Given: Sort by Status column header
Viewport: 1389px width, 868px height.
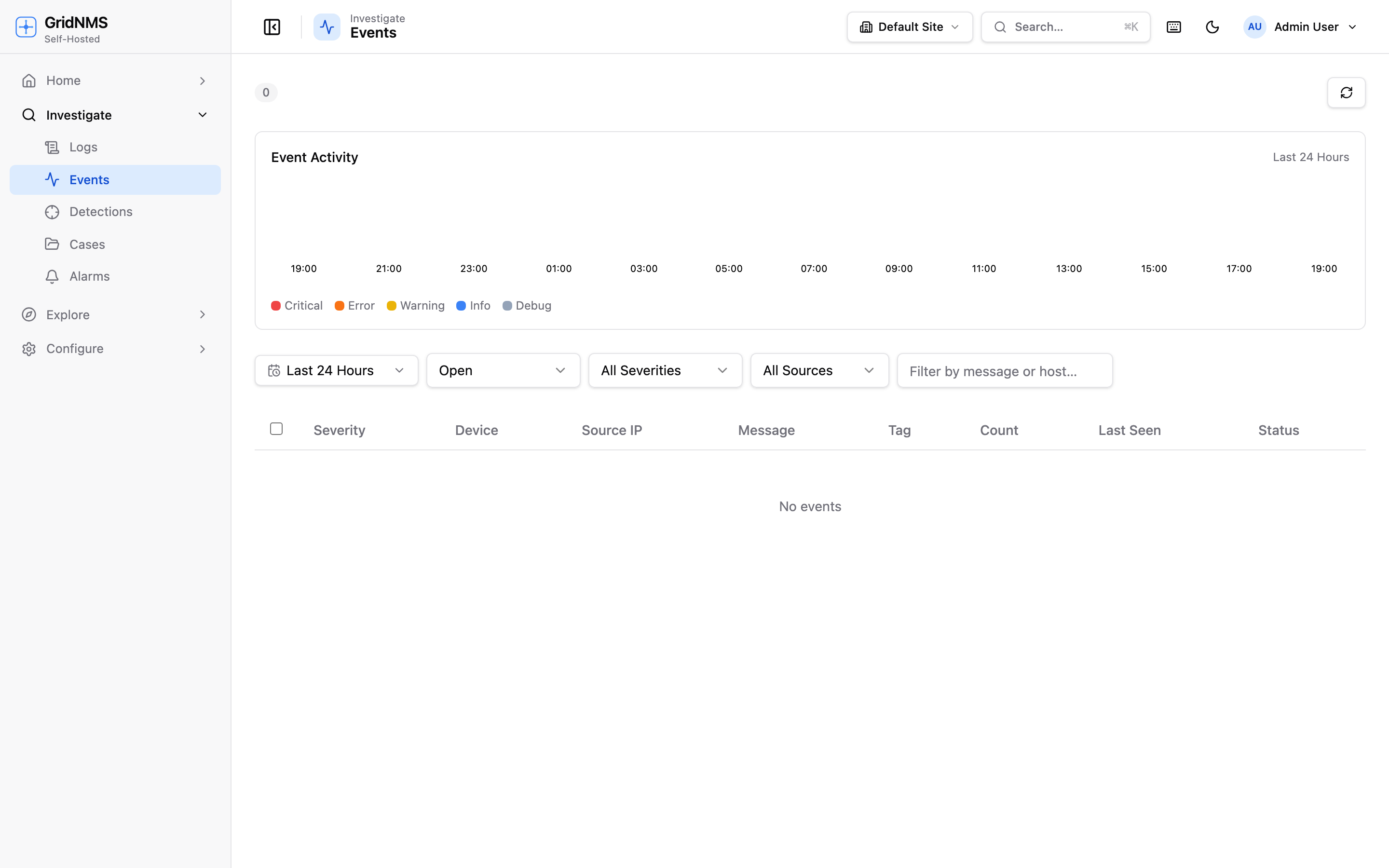Looking at the screenshot, I should [1278, 431].
